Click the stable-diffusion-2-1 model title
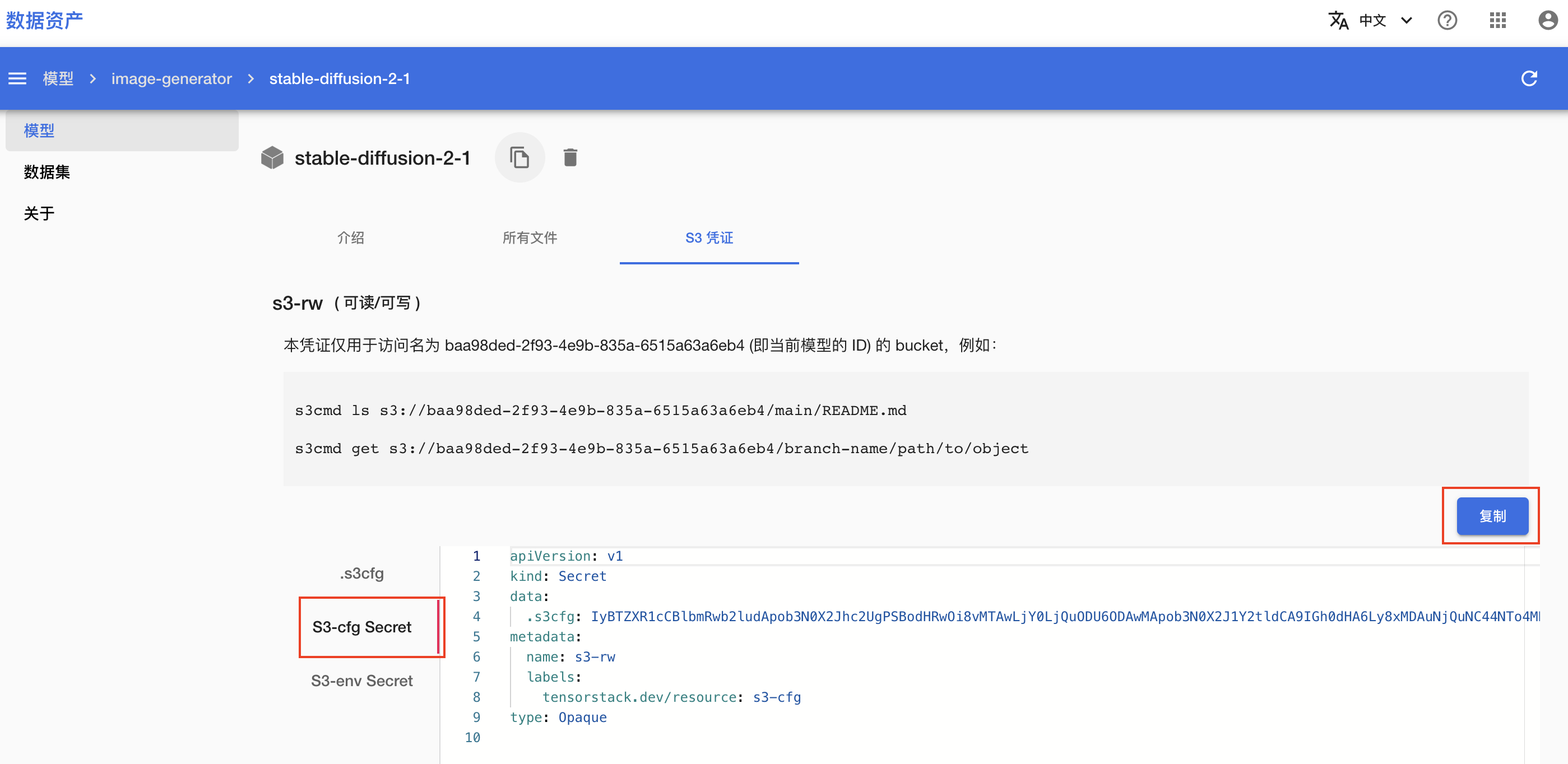The height and width of the screenshot is (764, 1568). click(x=382, y=157)
